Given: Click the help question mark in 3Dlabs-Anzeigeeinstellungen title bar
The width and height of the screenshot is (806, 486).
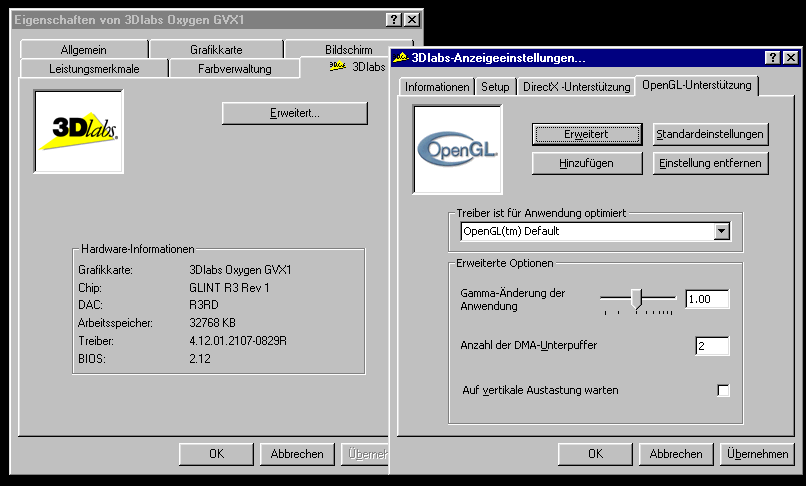Looking at the screenshot, I should click(x=773, y=58).
